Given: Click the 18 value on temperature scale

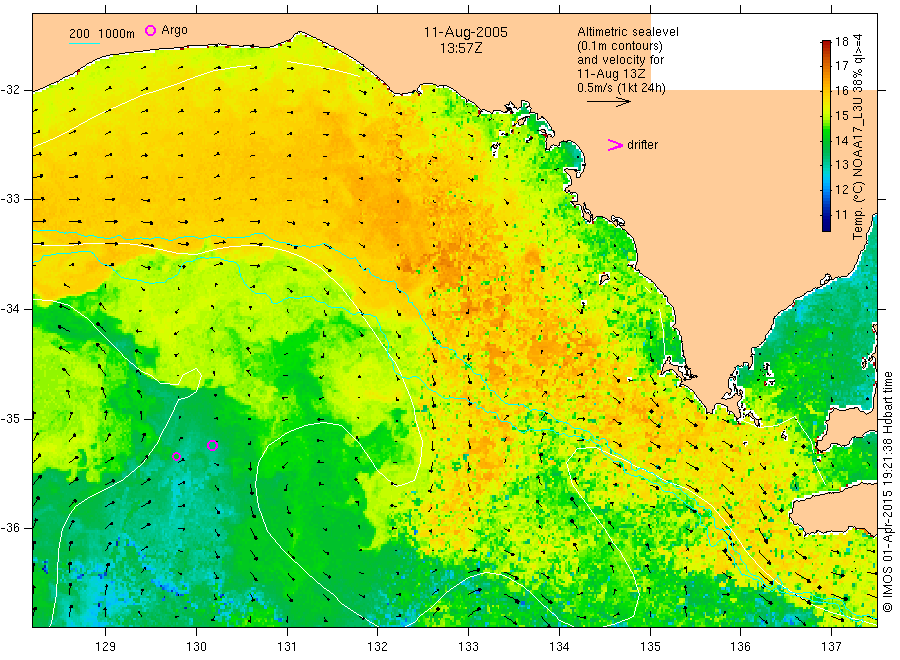Looking at the screenshot, I should tap(841, 41).
